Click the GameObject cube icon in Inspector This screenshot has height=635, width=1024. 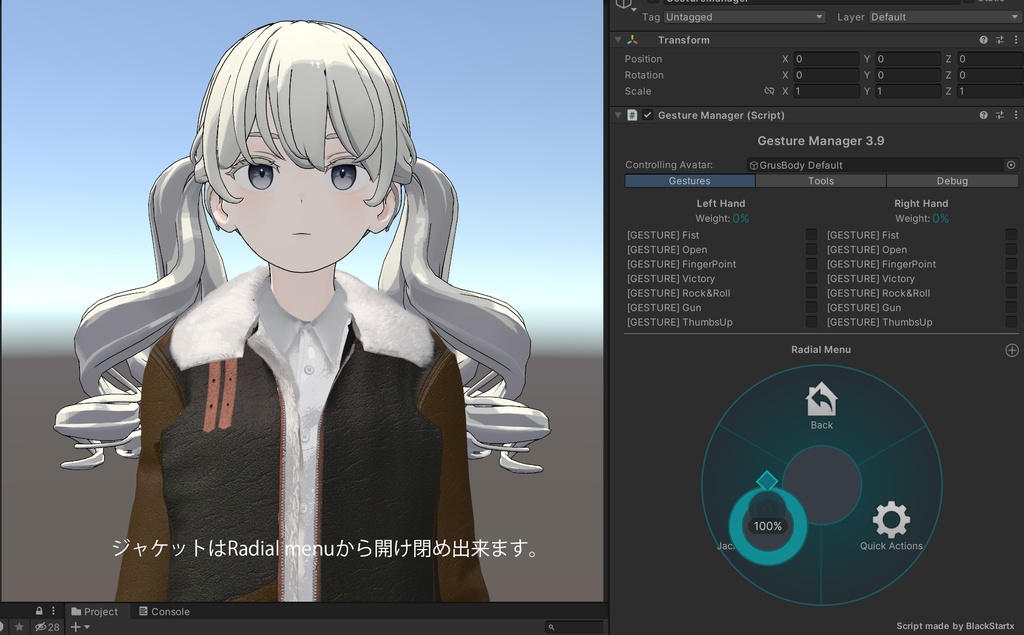[x=624, y=3]
